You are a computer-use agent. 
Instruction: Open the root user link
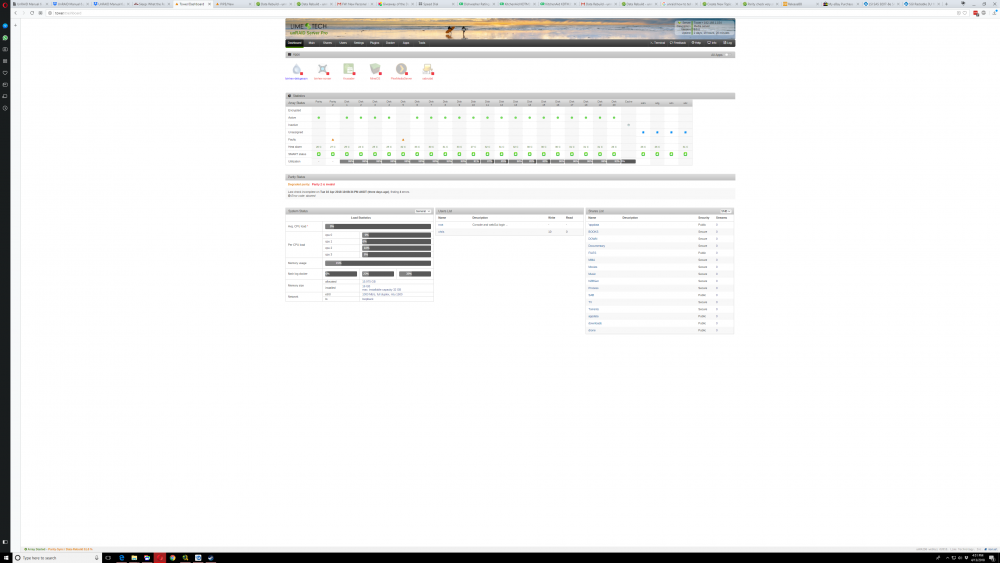(441, 225)
